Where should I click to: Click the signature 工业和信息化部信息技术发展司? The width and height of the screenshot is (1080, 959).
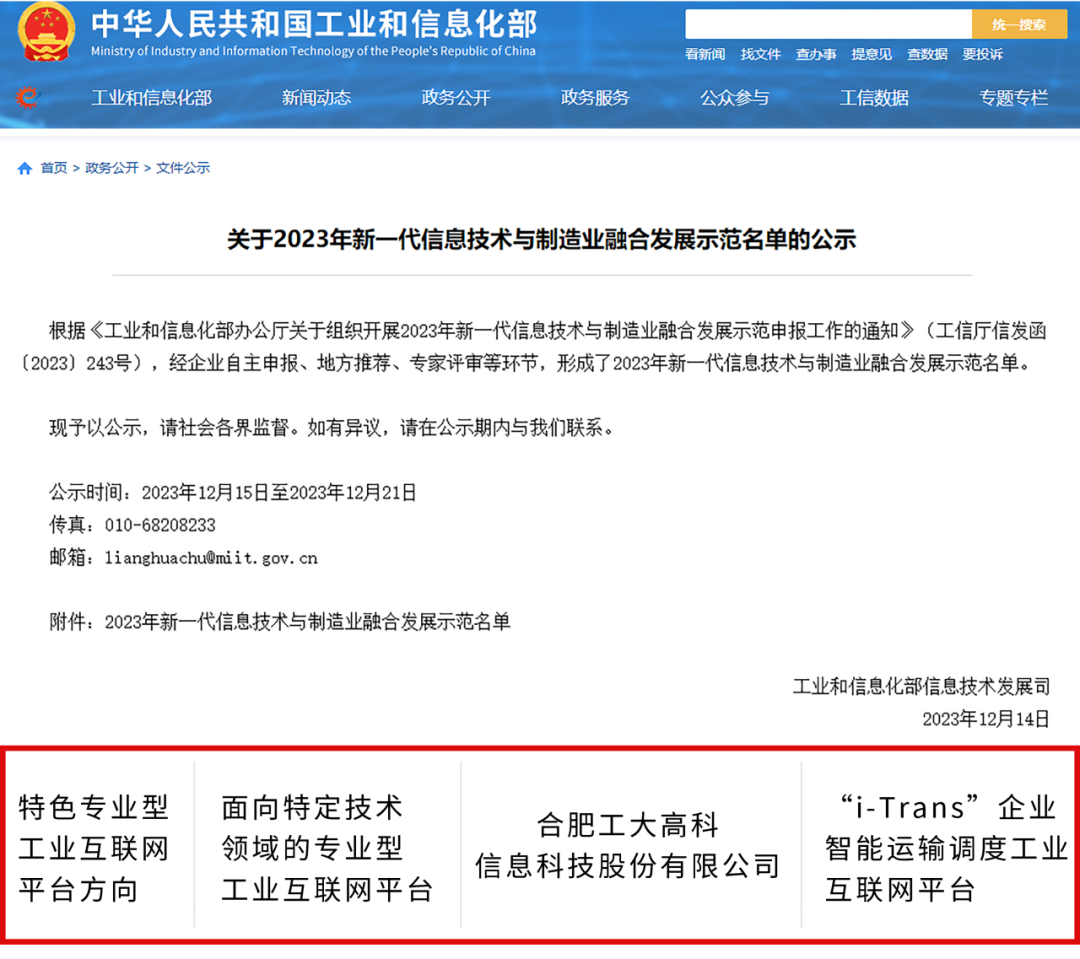[x=921, y=686]
